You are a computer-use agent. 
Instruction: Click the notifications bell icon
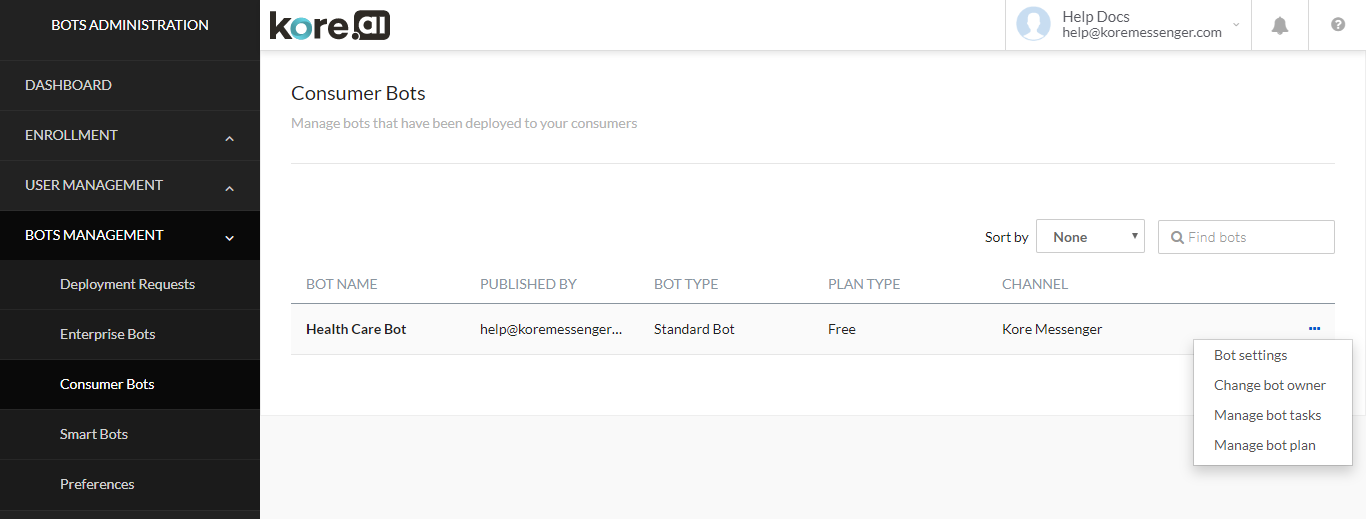[x=1279, y=26]
